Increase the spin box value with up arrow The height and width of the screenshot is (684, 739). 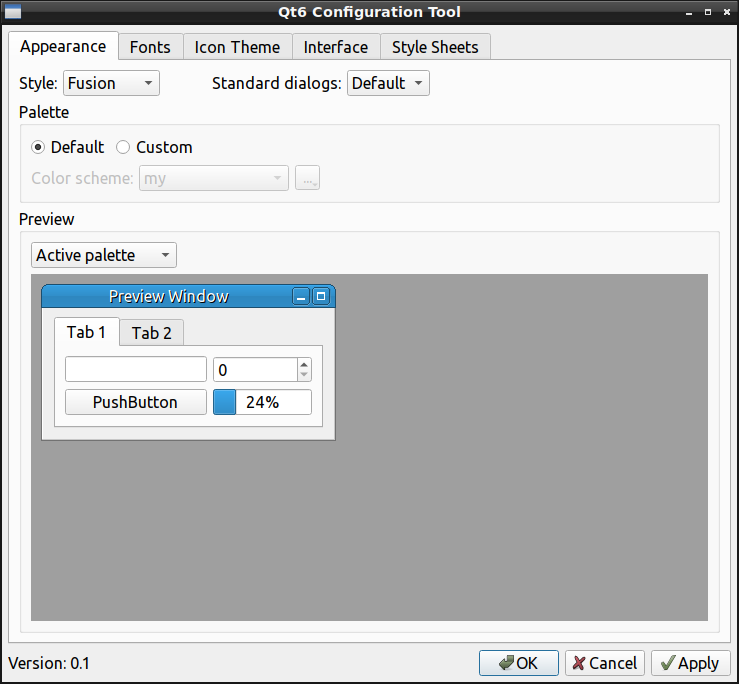coord(304,364)
